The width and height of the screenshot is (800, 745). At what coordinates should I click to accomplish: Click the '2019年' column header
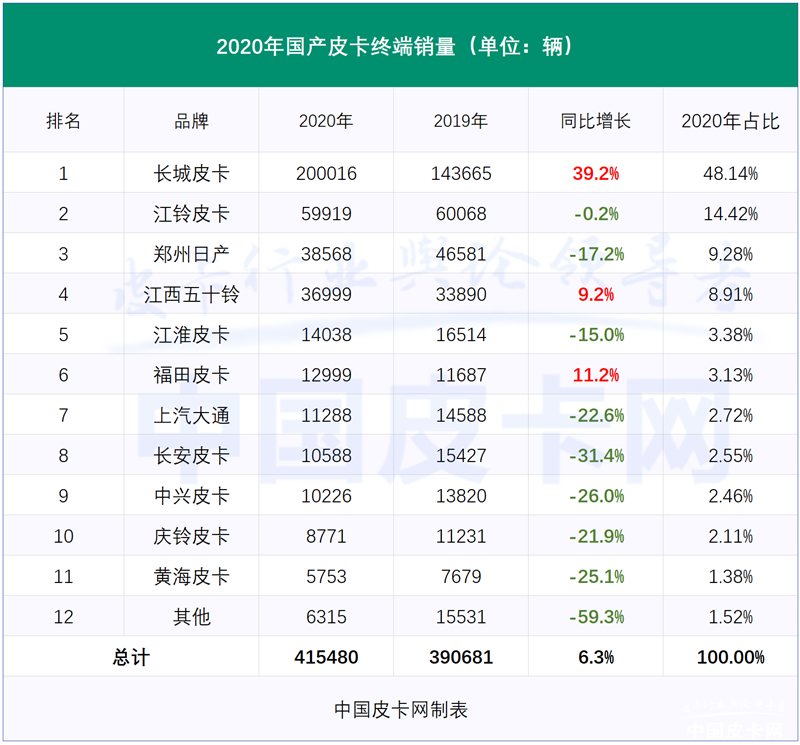(461, 121)
